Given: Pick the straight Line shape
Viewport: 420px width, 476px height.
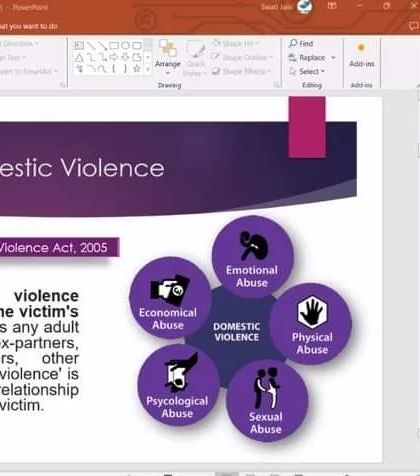Looking at the screenshot, I should [x=90, y=46].
